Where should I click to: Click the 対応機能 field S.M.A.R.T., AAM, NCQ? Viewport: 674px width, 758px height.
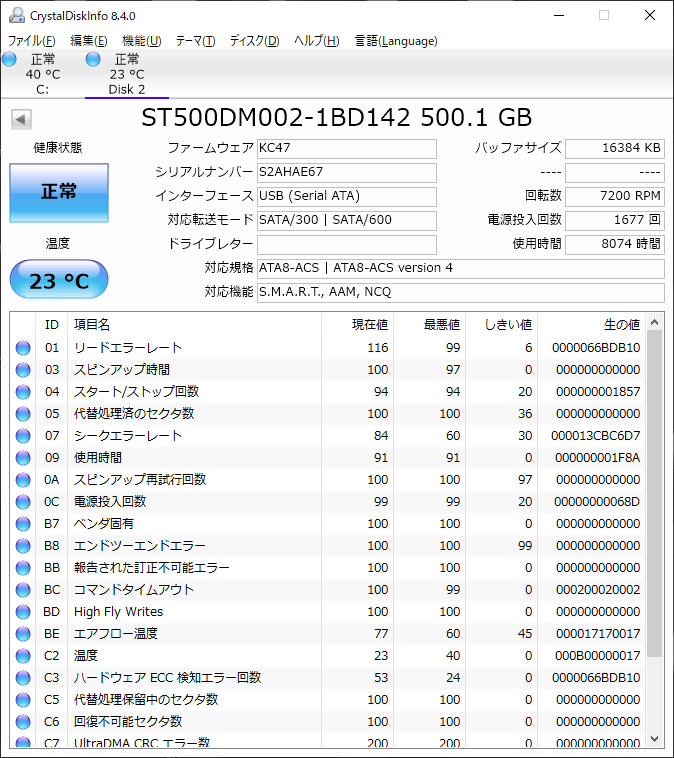click(461, 292)
